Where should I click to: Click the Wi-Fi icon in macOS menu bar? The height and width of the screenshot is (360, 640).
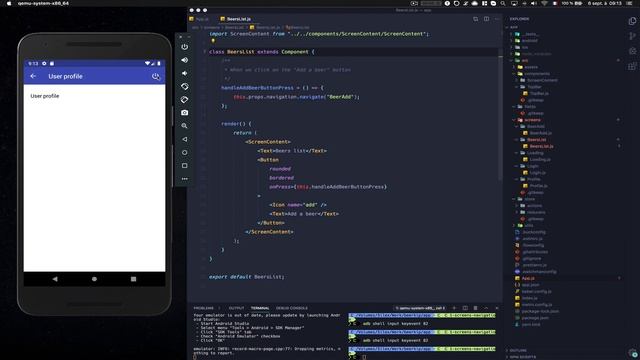tap(544, 3)
